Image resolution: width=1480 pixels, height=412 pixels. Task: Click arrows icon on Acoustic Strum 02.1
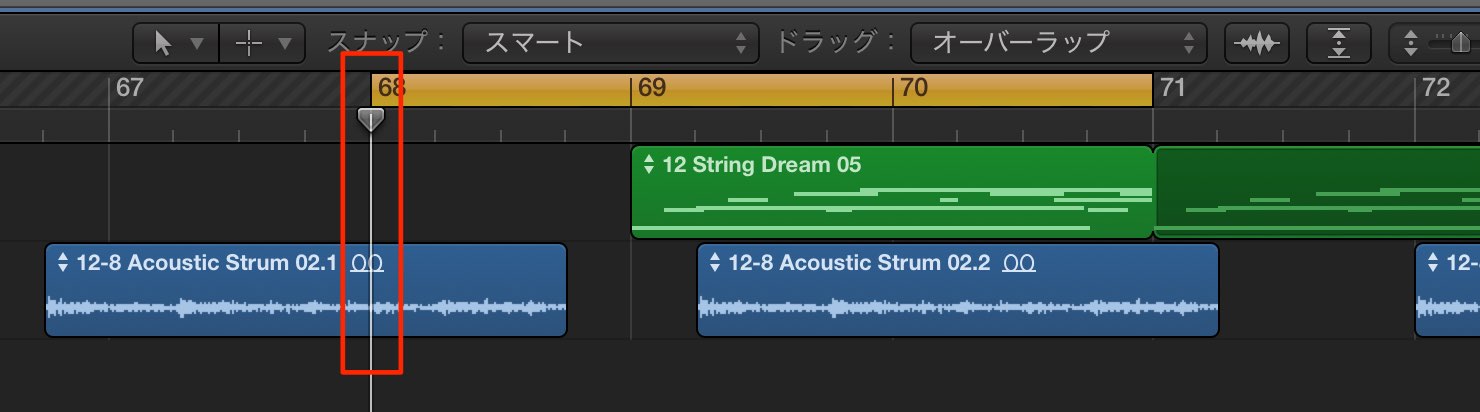63,263
